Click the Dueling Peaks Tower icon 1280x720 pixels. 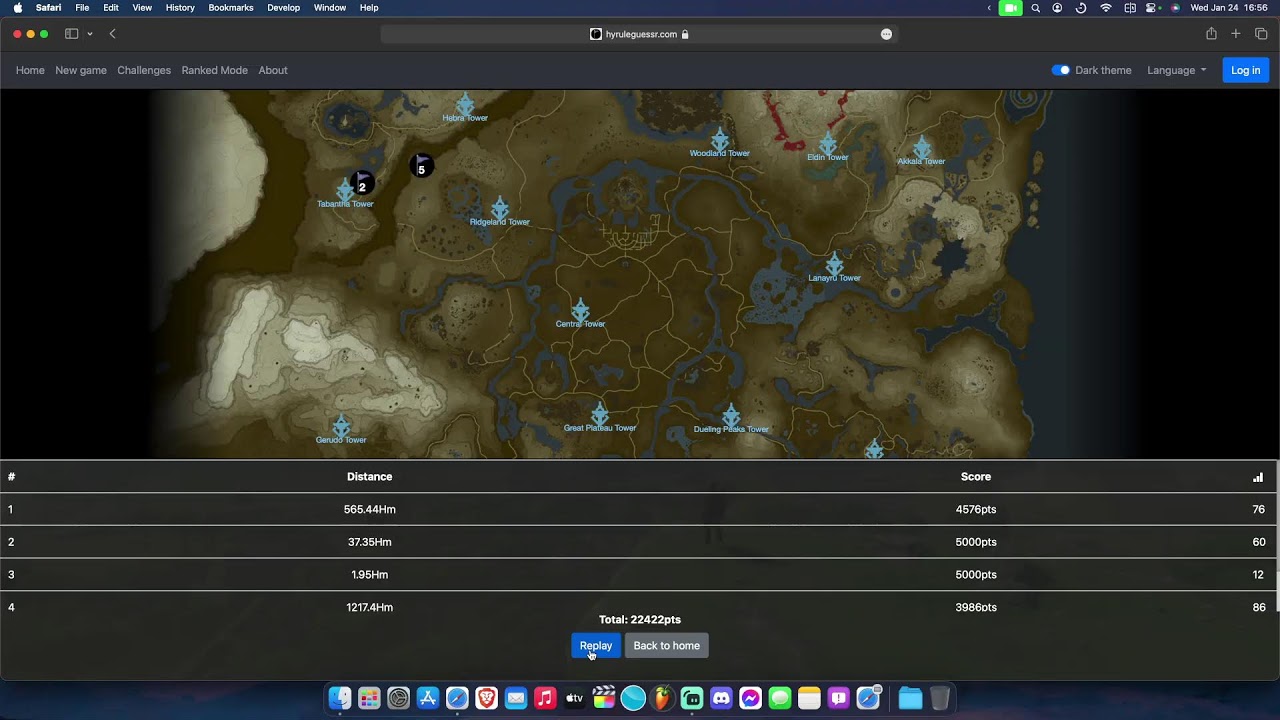pyautogui.click(x=731, y=416)
